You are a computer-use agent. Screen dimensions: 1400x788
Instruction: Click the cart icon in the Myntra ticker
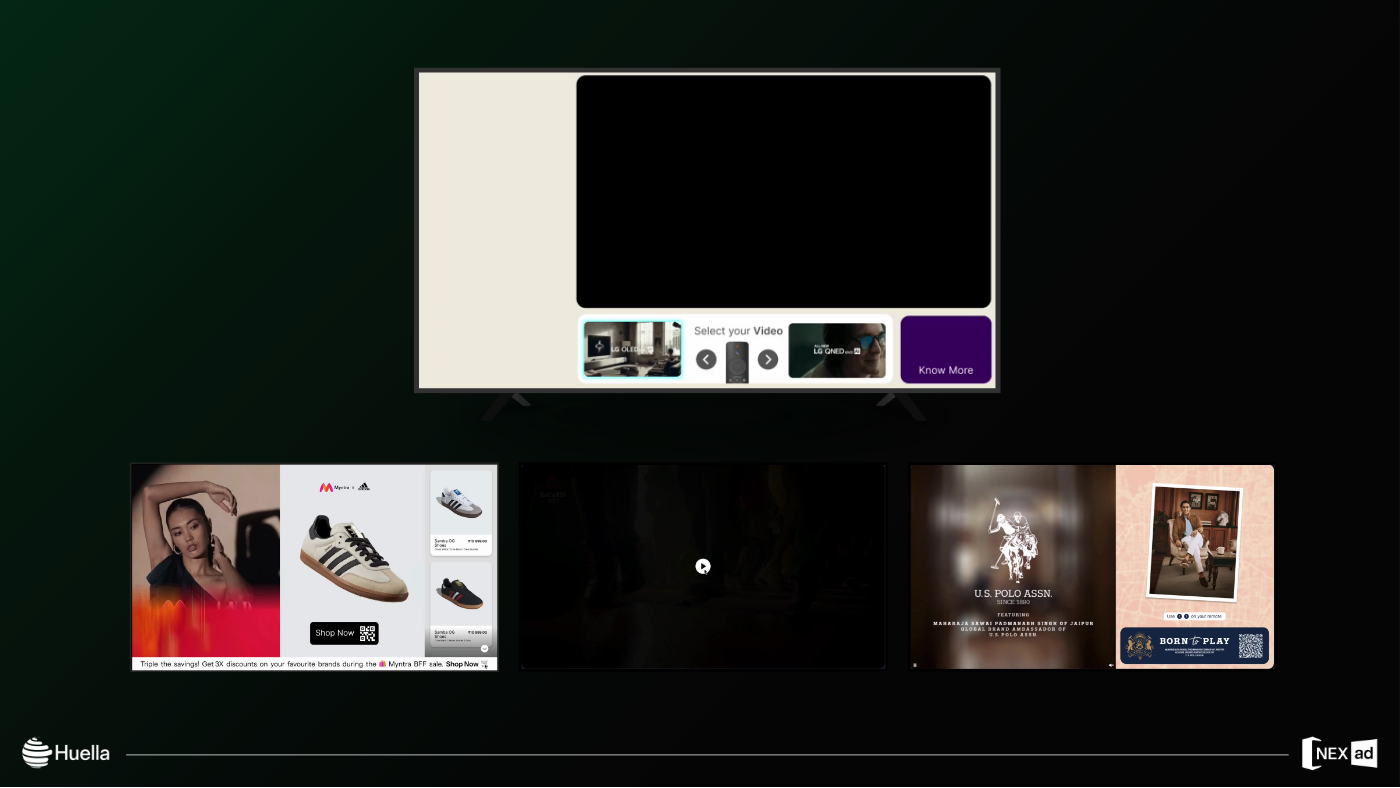[x=485, y=664]
